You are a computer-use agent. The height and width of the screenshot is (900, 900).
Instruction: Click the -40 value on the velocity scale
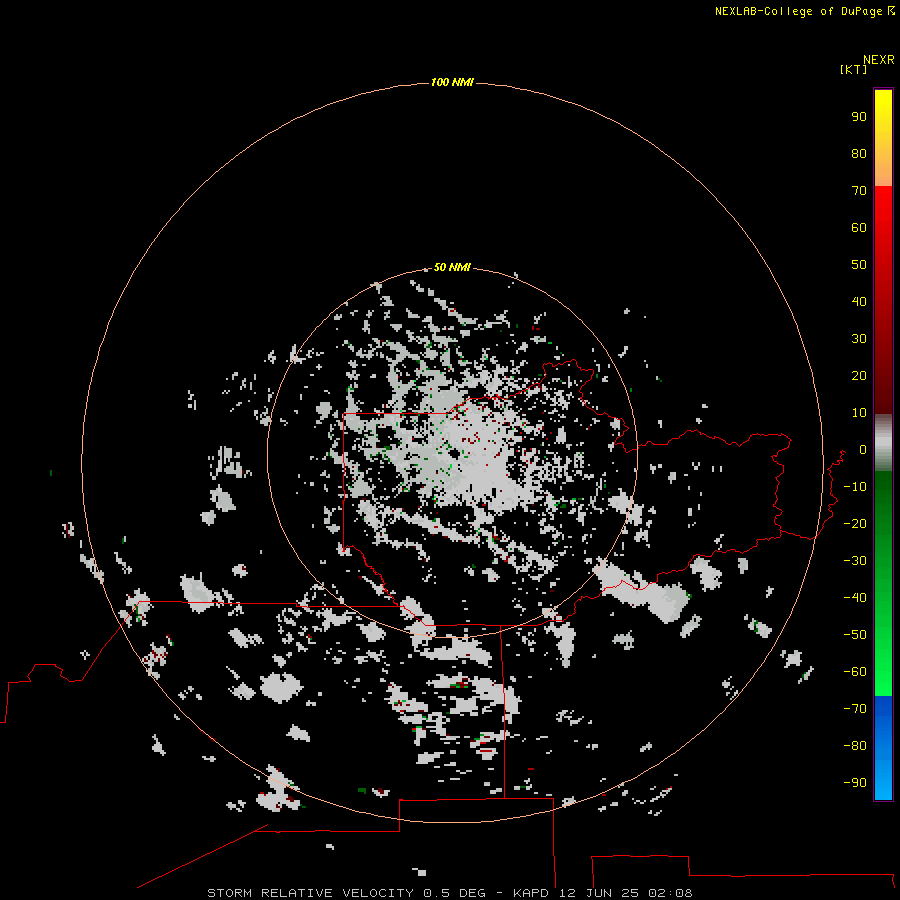[855, 598]
